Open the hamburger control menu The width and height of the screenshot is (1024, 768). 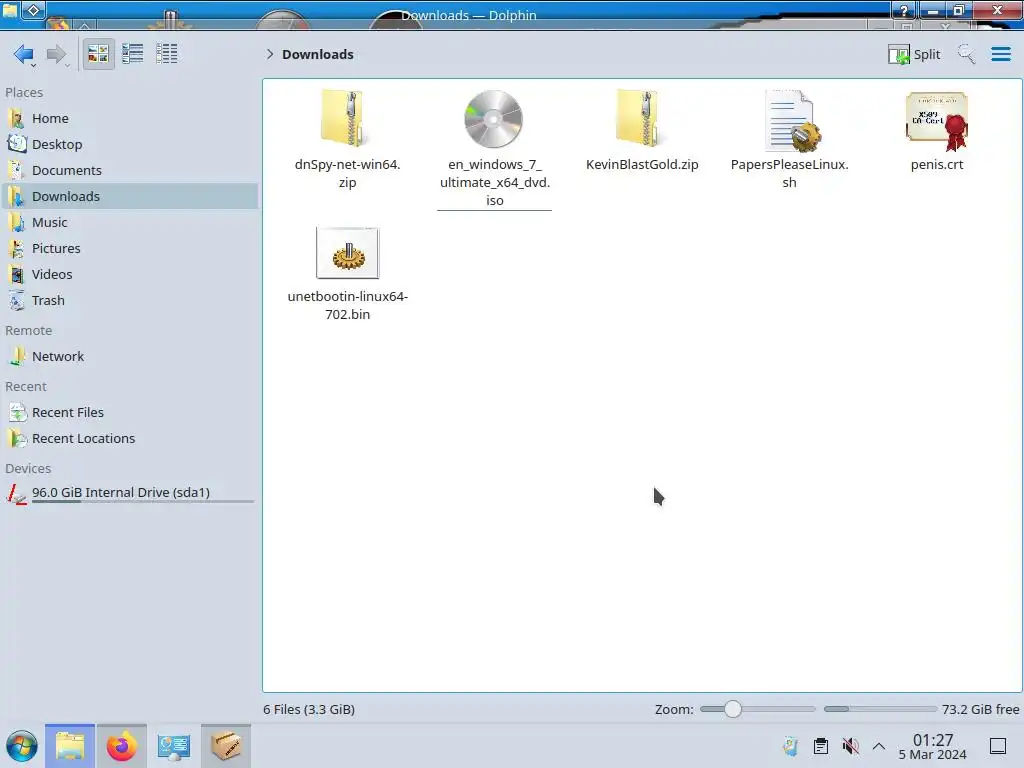1000,54
